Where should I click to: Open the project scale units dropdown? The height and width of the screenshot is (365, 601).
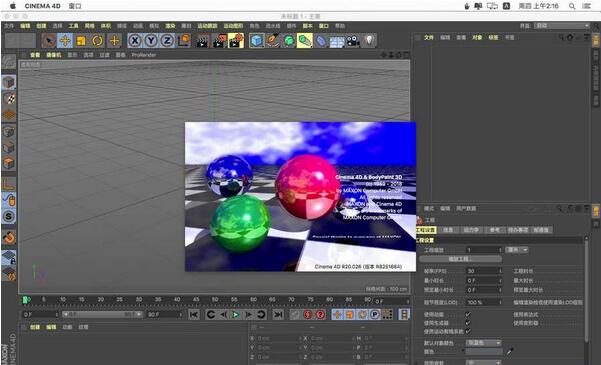click(517, 250)
